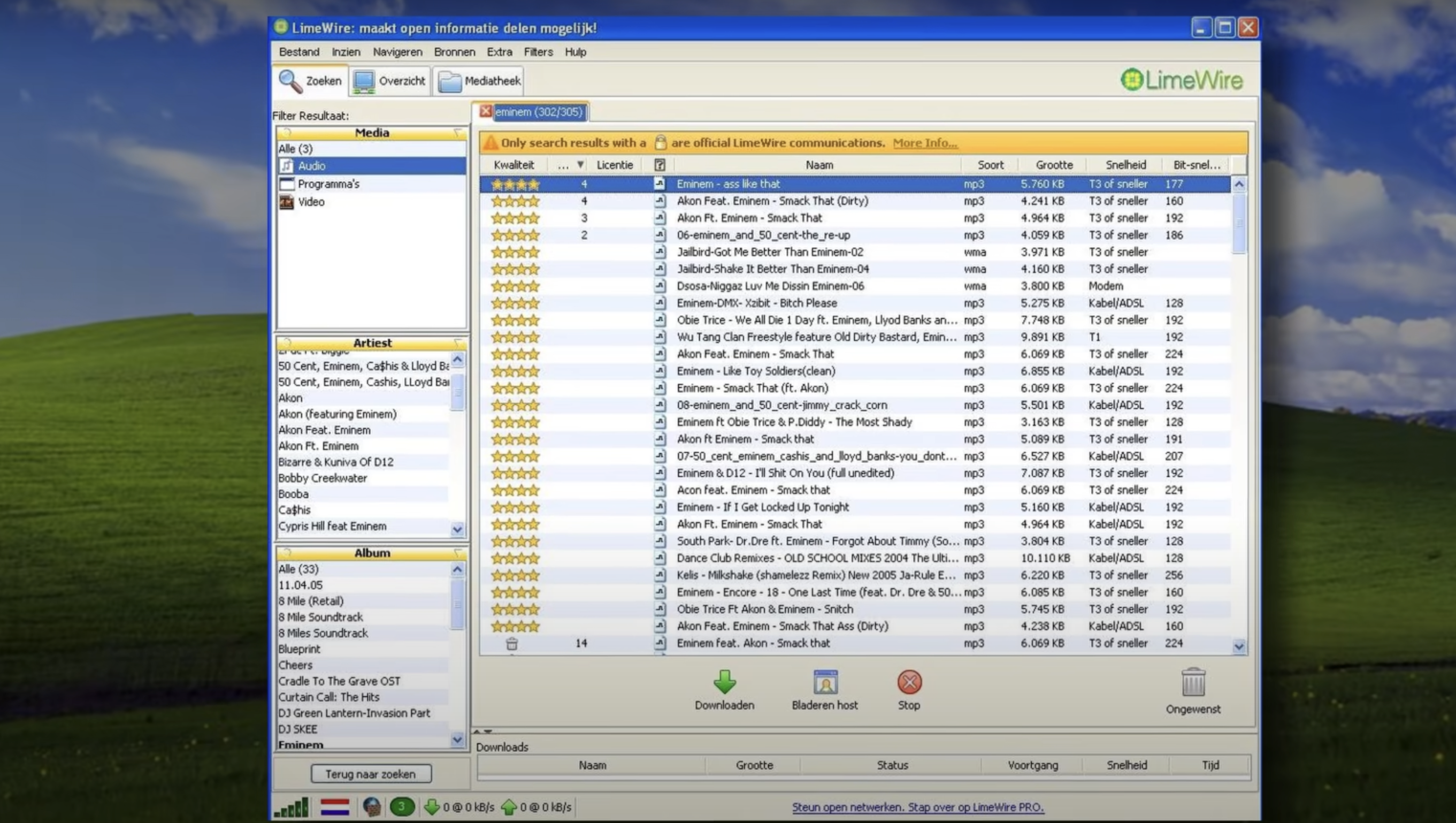Click the connection strength bars in status bar

pos(292,807)
